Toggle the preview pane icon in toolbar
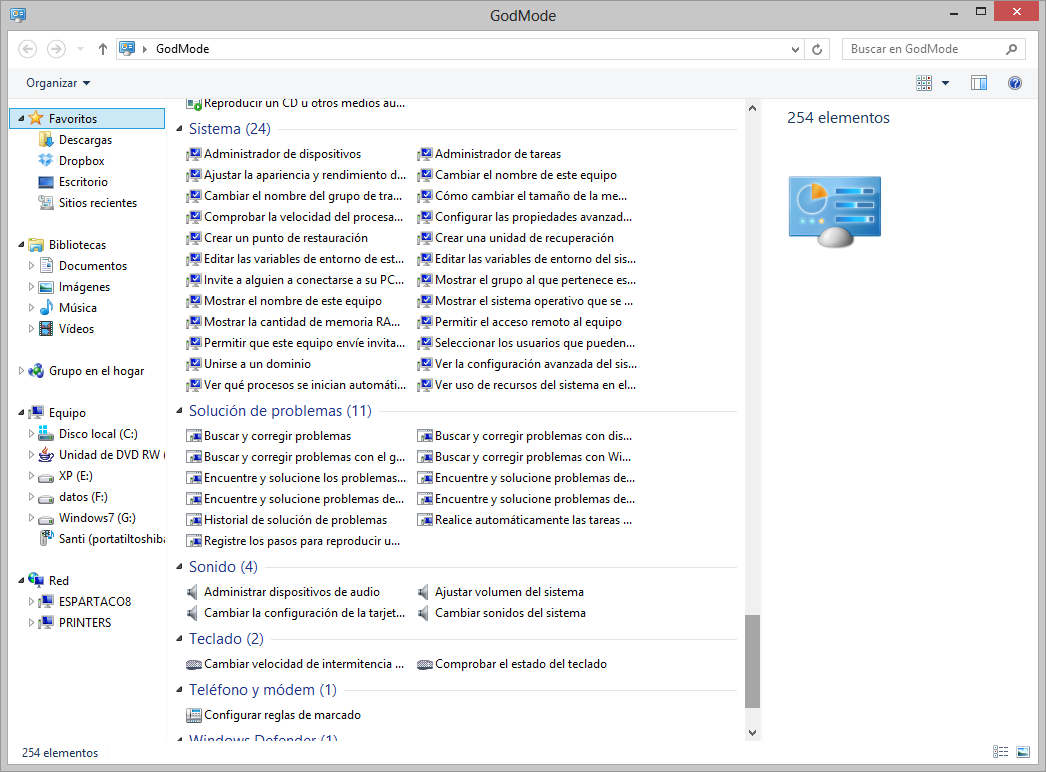This screenshot has width=1046, height=772. 979,83
